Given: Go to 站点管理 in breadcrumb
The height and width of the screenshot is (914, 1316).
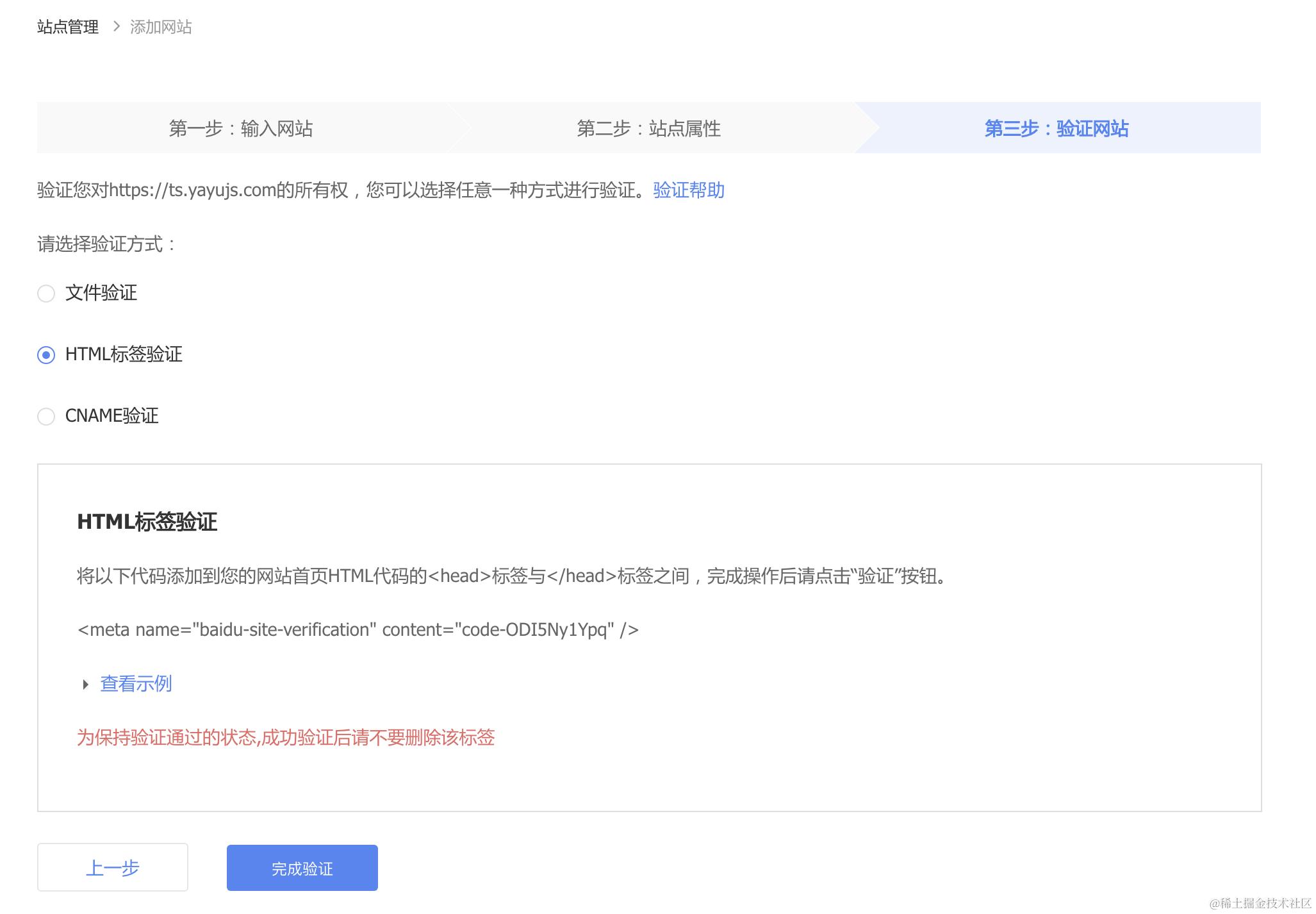Looking at the screenshot, I should pos(68,27).
